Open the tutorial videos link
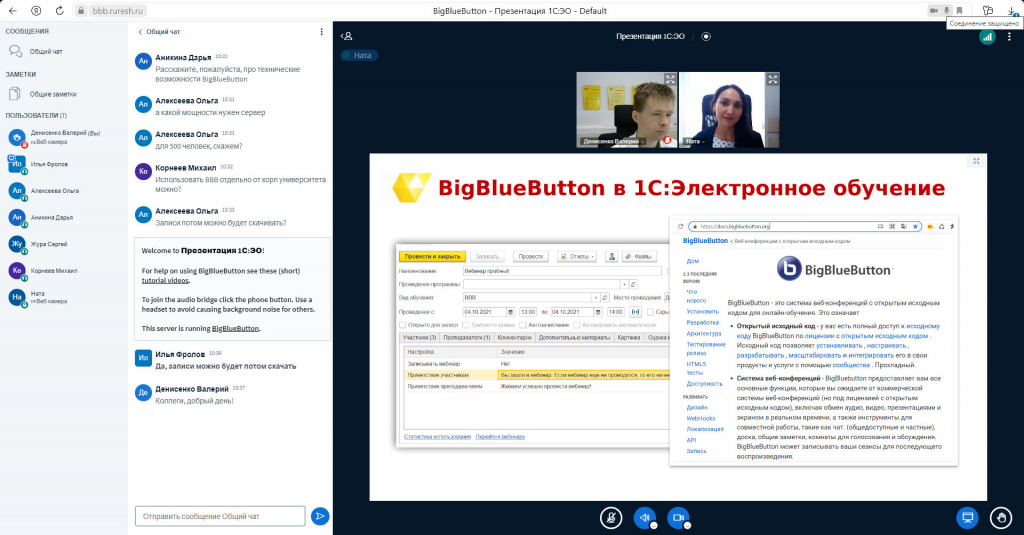The height and width of the screenshot is (535, 1024). coord(167,282)
